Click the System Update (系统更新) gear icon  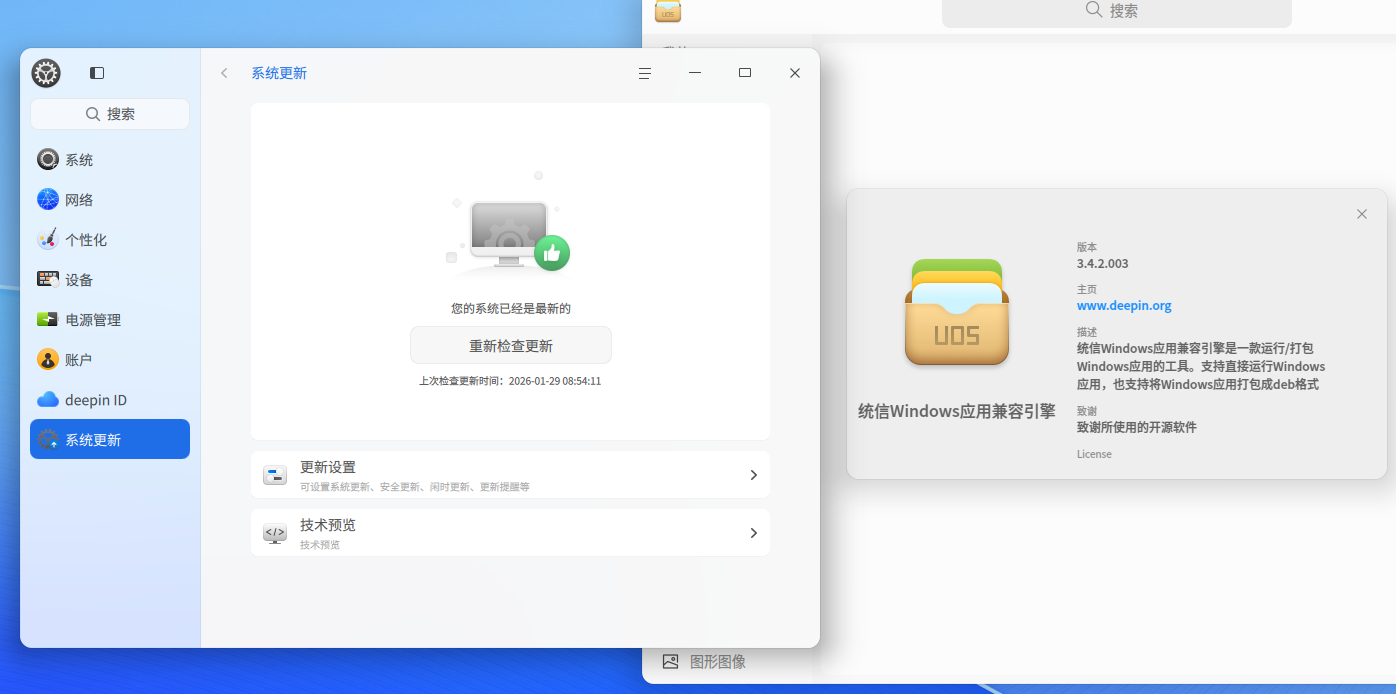[48, 439]
